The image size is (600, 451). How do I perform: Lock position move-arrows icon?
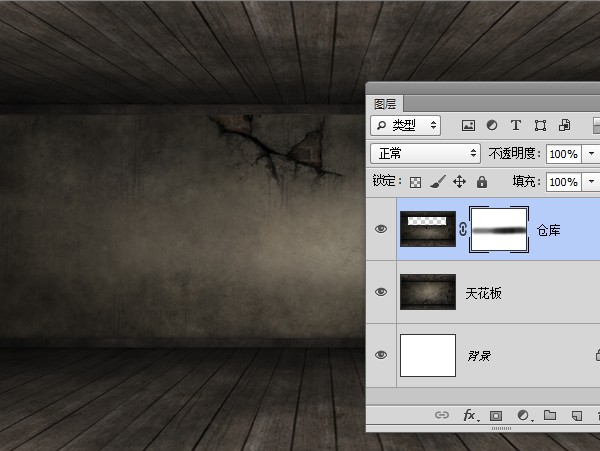point(460,182)
